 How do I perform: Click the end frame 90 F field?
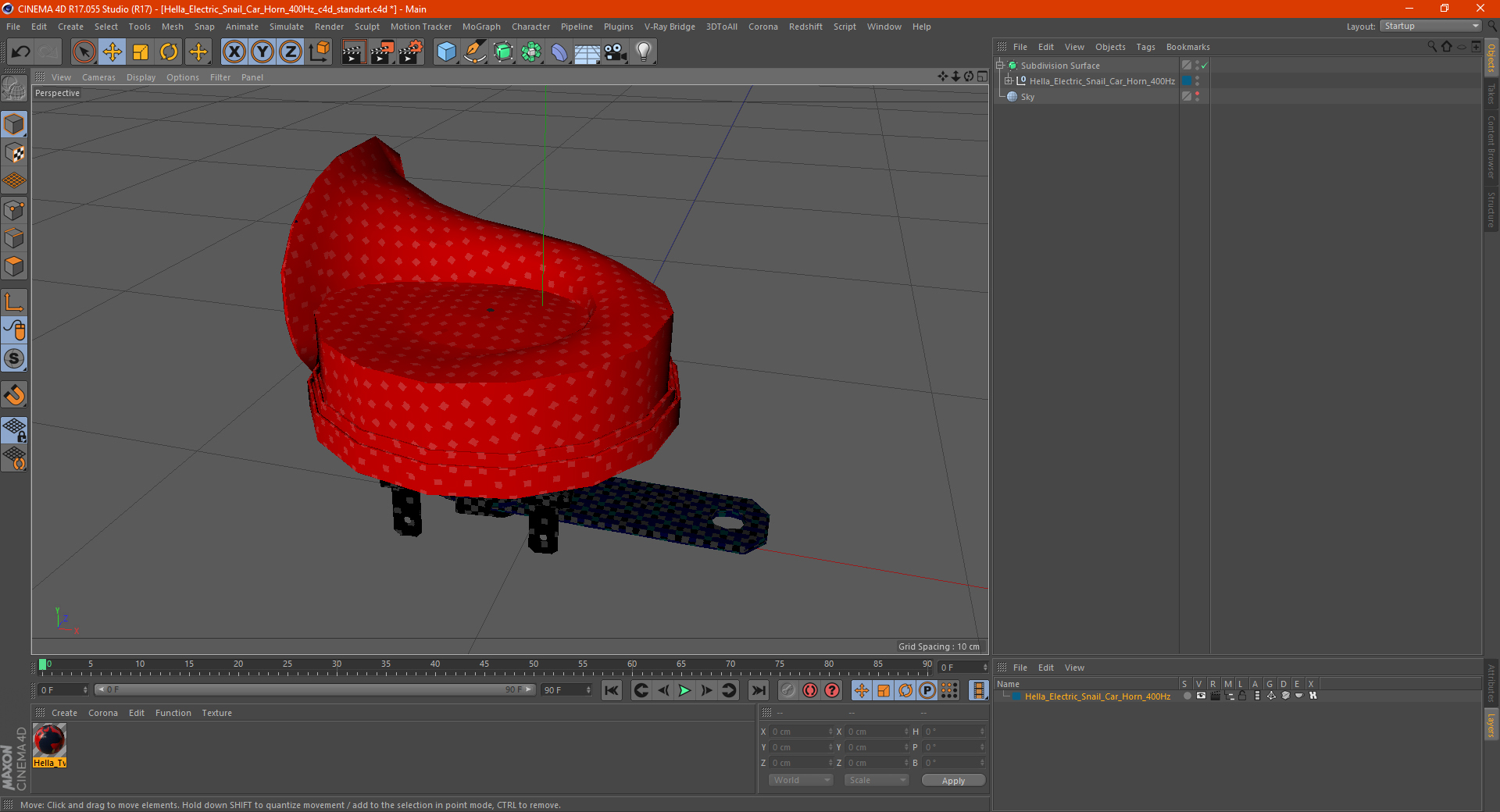pyautogui.click(x=566, y=690)
